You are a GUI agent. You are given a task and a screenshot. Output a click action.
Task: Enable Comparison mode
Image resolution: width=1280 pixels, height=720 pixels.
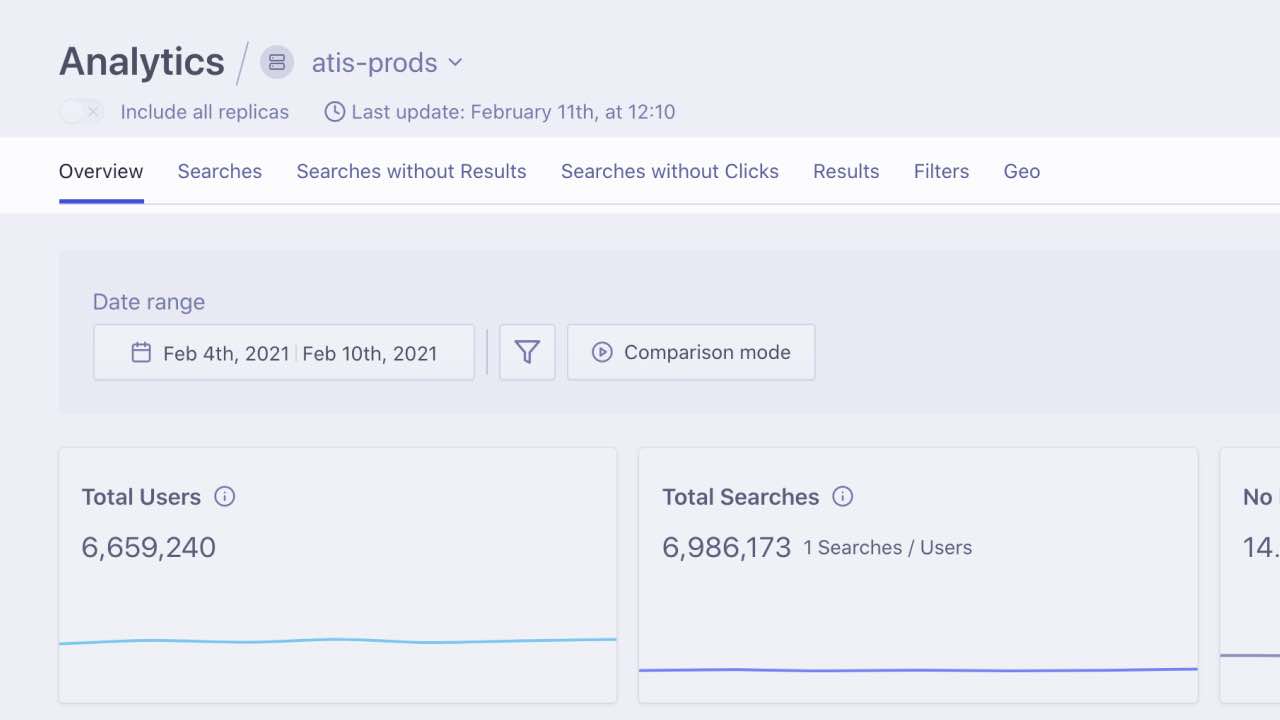[691, 352]
